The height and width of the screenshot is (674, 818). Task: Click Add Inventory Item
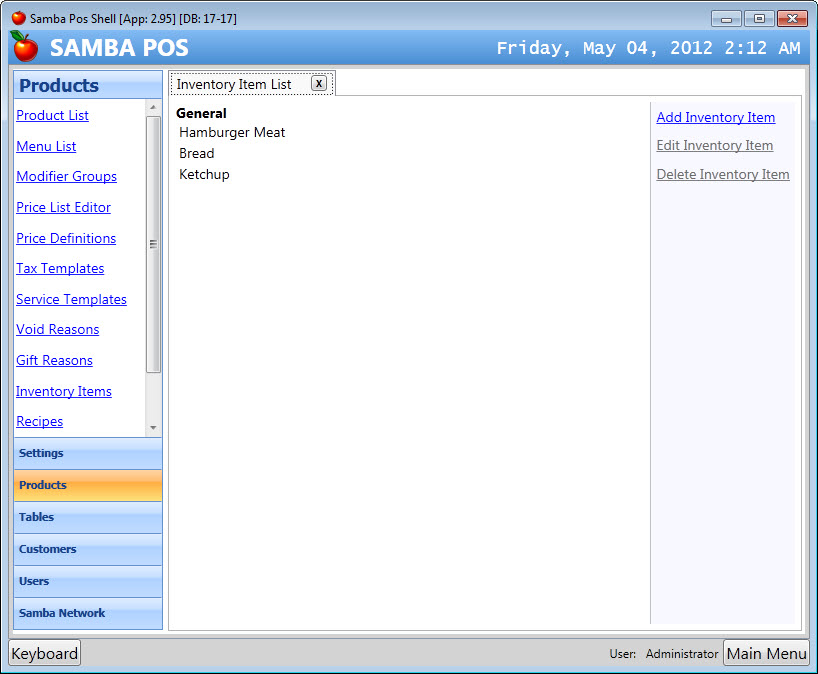[x=716, y=117]
